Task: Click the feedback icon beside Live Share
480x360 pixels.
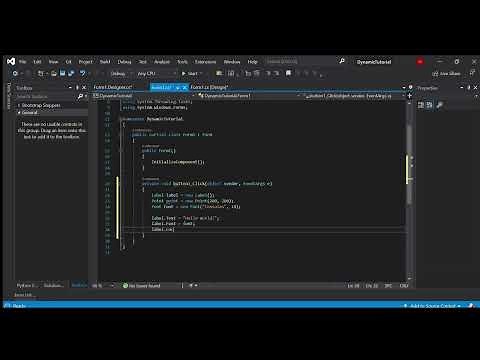Action: click(472, 73)
